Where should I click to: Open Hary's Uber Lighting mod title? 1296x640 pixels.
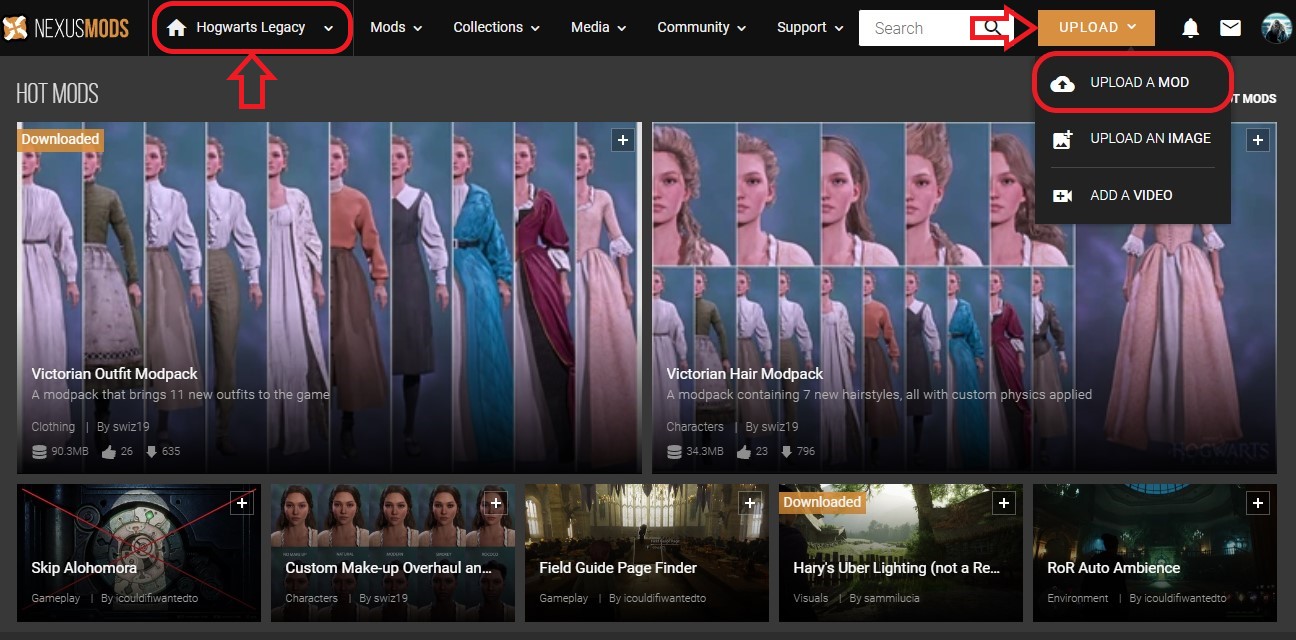pos(897,567)
